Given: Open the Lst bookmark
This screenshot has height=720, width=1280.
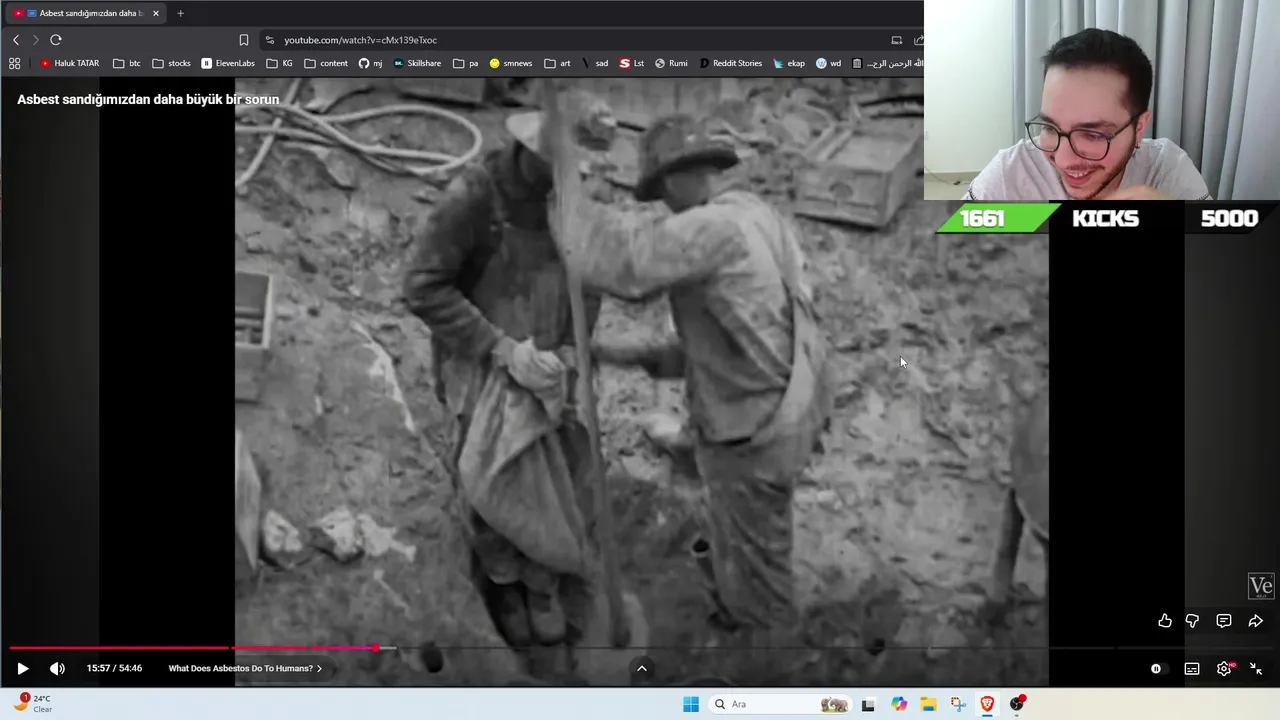Looking at the screenshot, I should [x=631, y=63].
